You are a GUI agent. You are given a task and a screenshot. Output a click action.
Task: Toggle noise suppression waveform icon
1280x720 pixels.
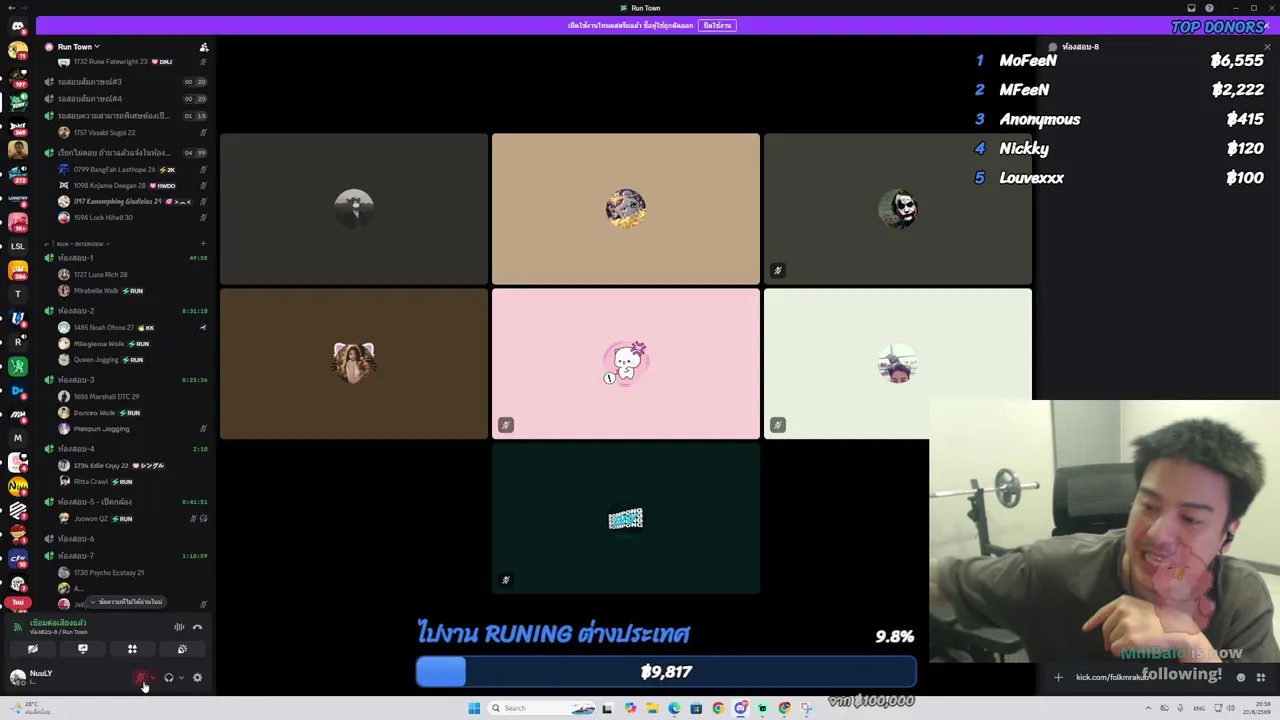pyautogui.click(x=179, y=627)
